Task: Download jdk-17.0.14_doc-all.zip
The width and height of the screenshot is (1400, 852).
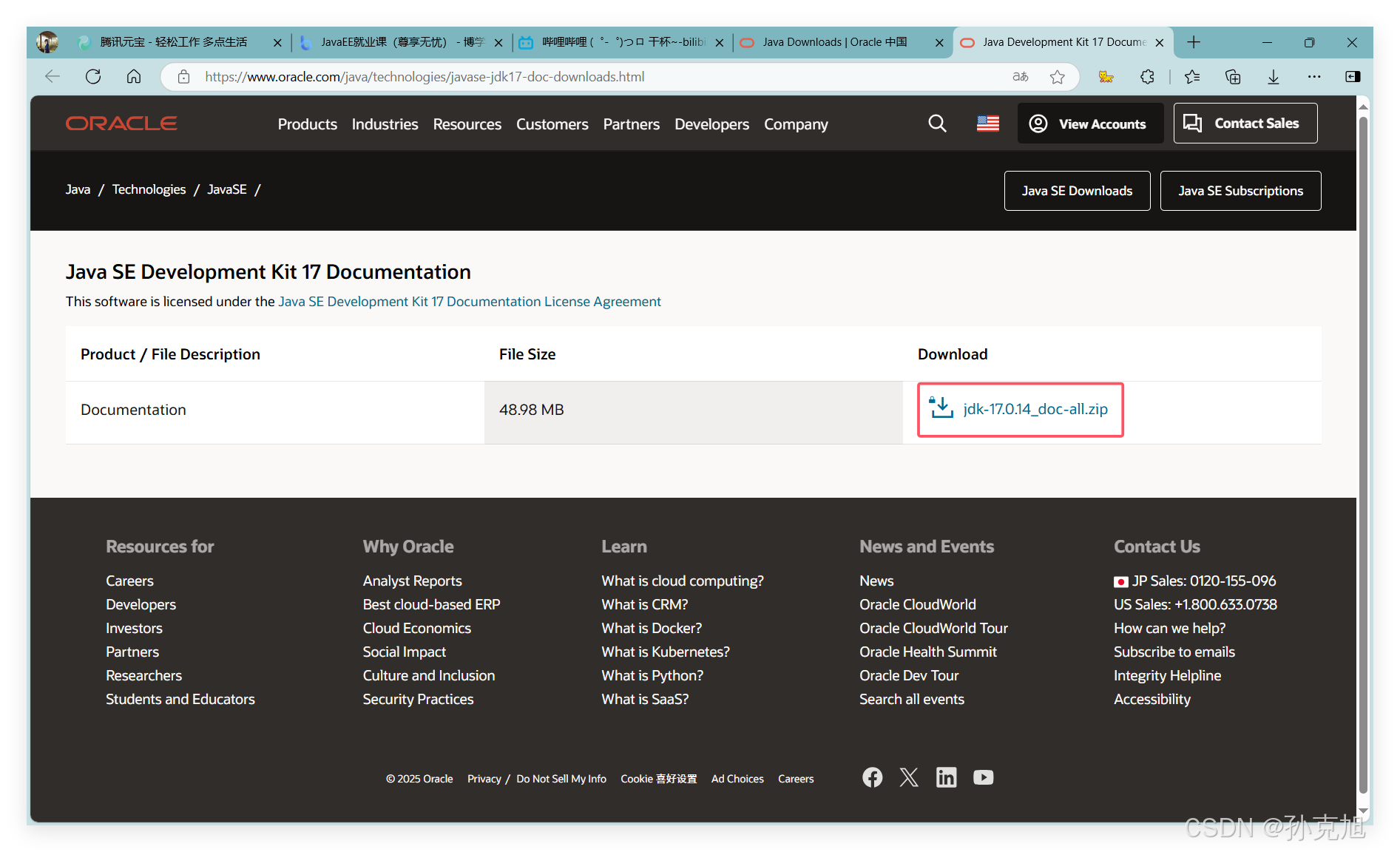Action: point(1035,409)
